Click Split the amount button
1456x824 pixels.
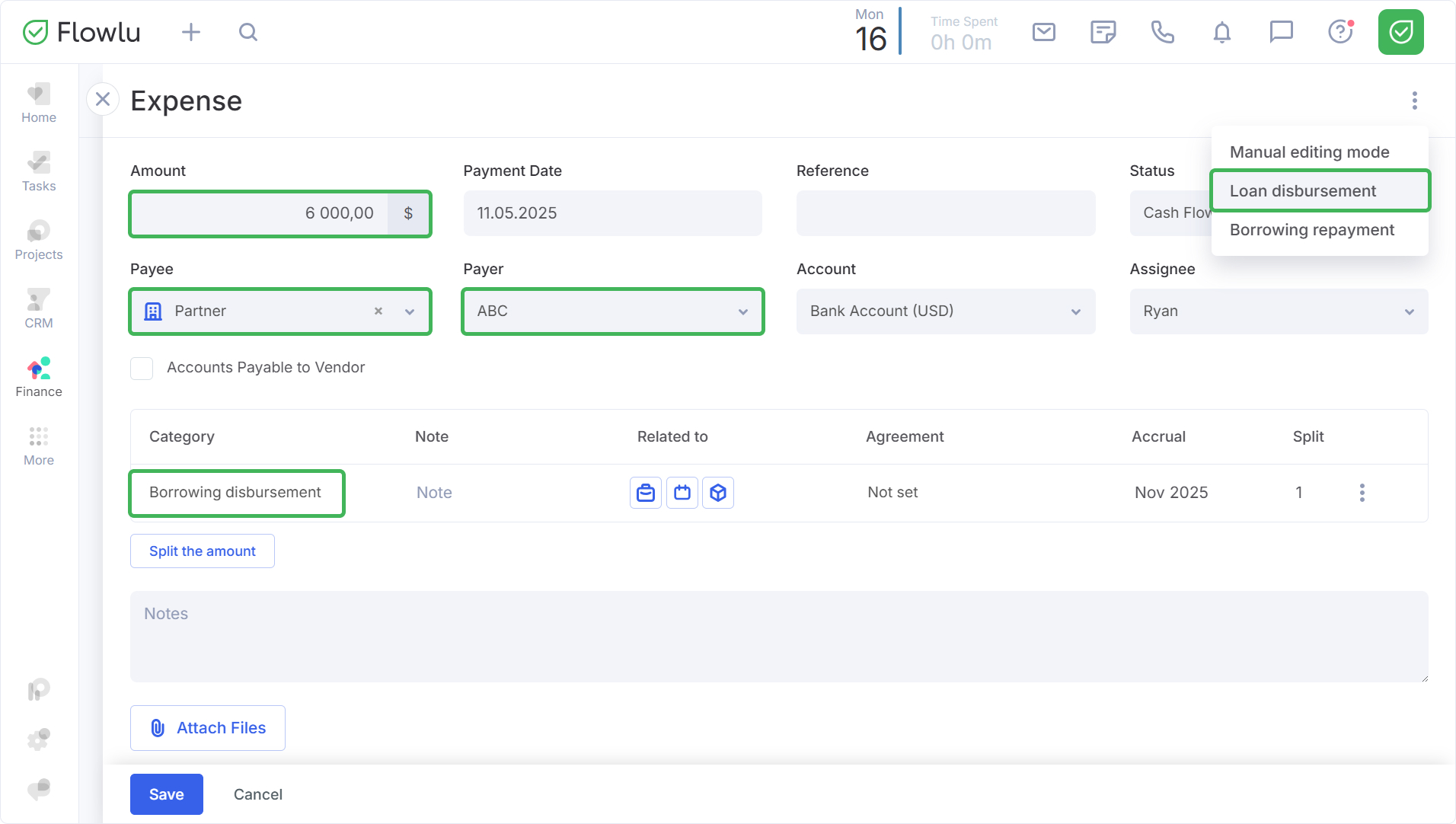tap(202, 551)
